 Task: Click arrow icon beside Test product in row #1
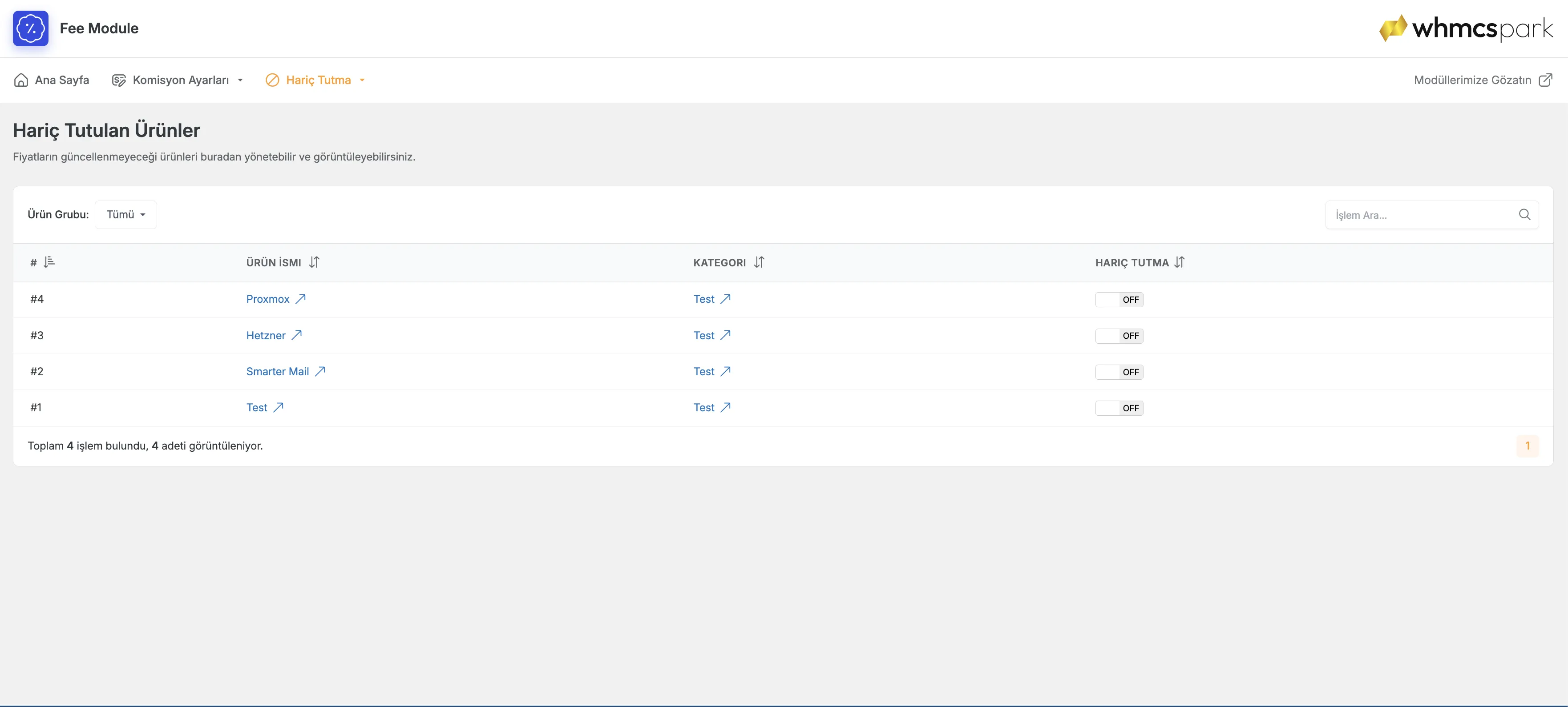278,407
